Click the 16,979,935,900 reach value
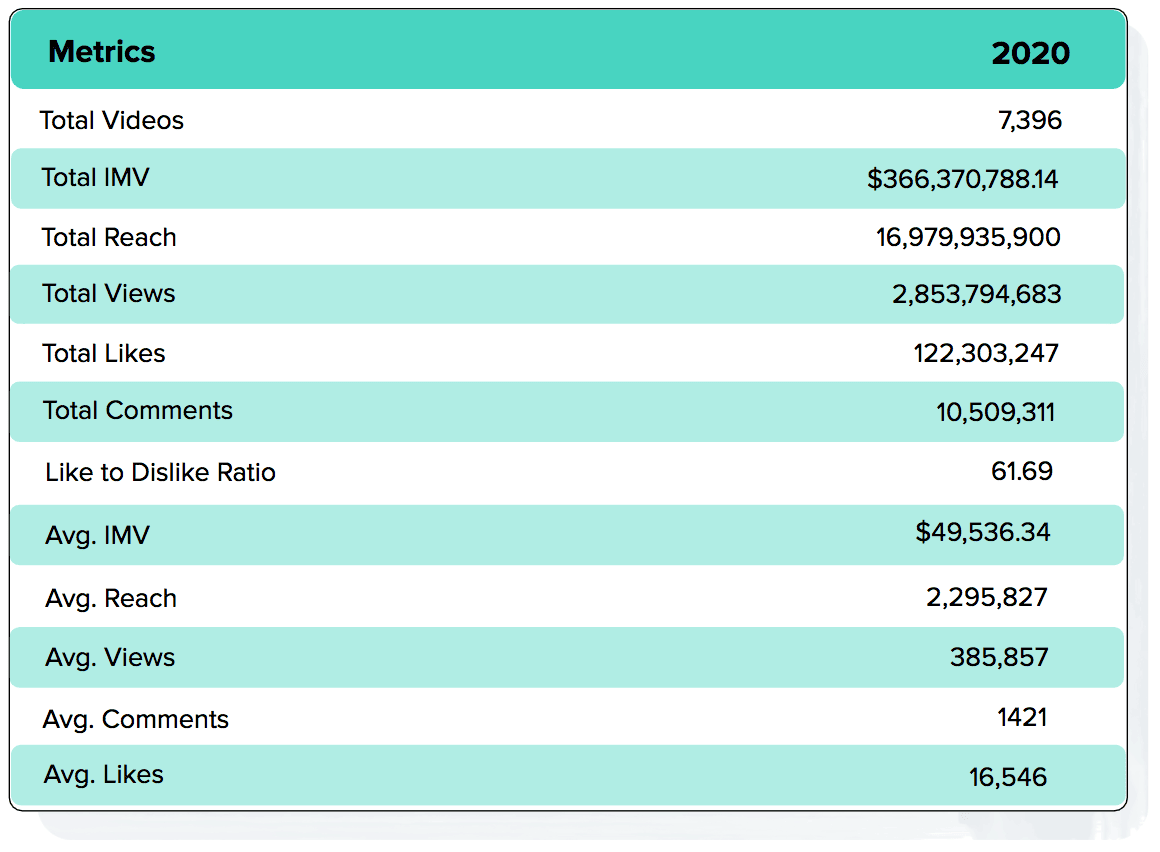Viewport: 1160px width, 852px height. pos(968,238)
